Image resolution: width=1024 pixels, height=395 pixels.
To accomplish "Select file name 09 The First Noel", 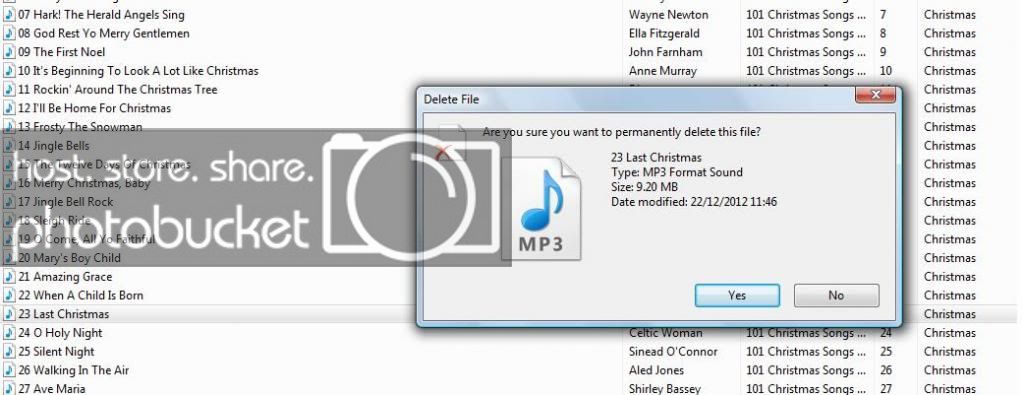I will [61, 52].
